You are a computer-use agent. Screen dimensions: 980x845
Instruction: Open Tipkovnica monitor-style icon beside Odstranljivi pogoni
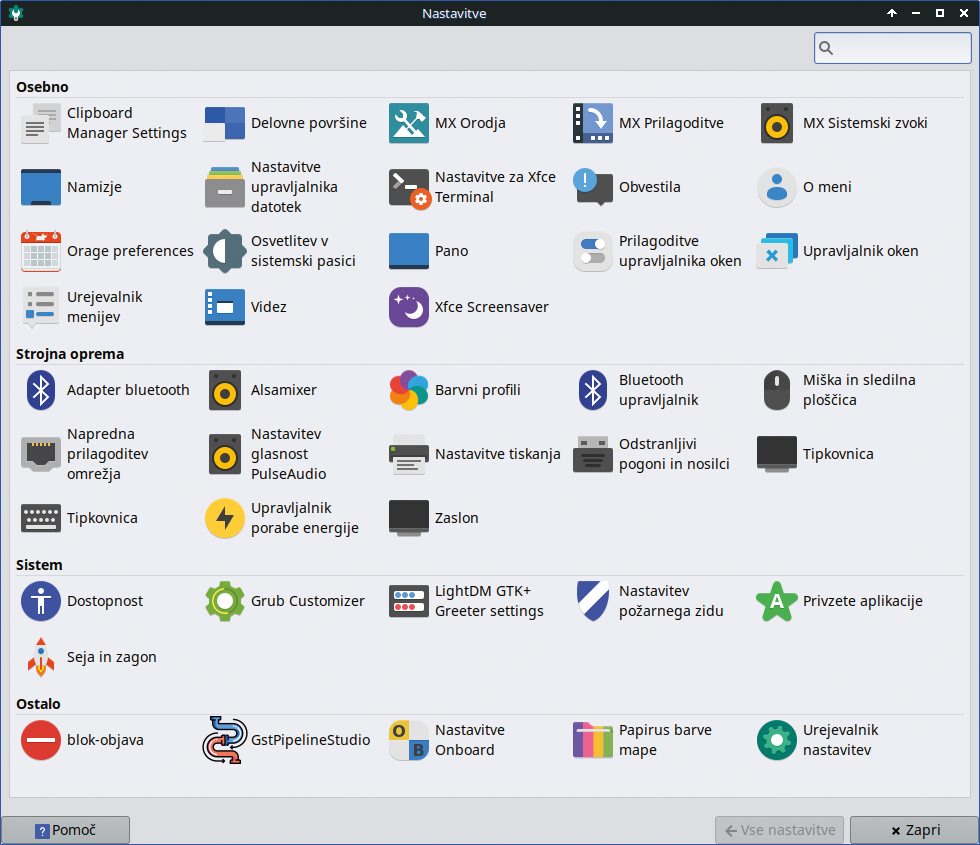(x=777, y=454)
